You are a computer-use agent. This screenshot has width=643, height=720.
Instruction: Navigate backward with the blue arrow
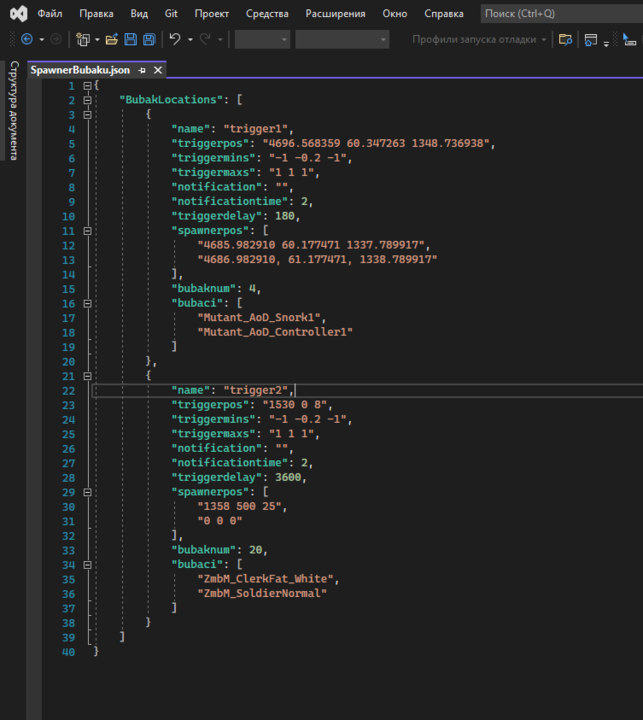pos(27,39)
